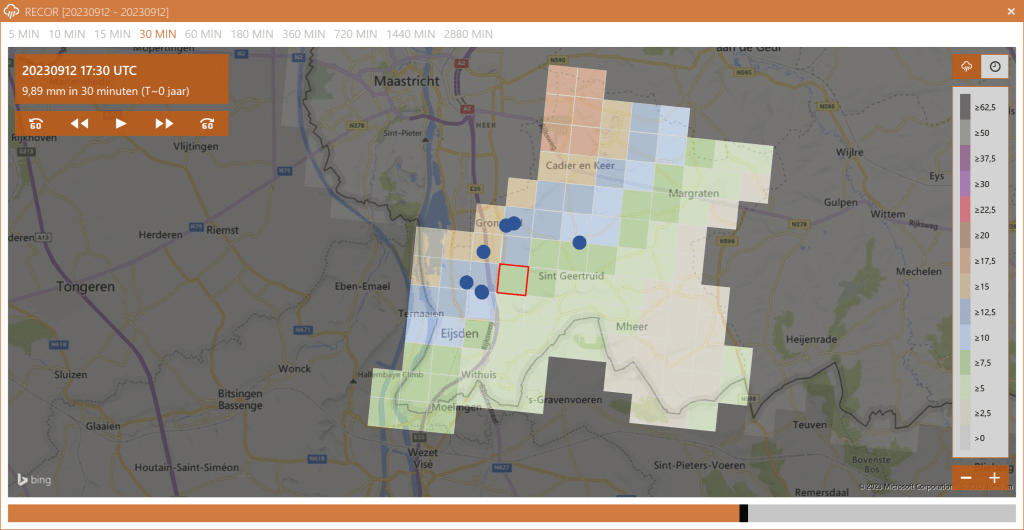Select the 5 MIN duration tab
Screen dimensions: 1024x530
coord(25,33)
